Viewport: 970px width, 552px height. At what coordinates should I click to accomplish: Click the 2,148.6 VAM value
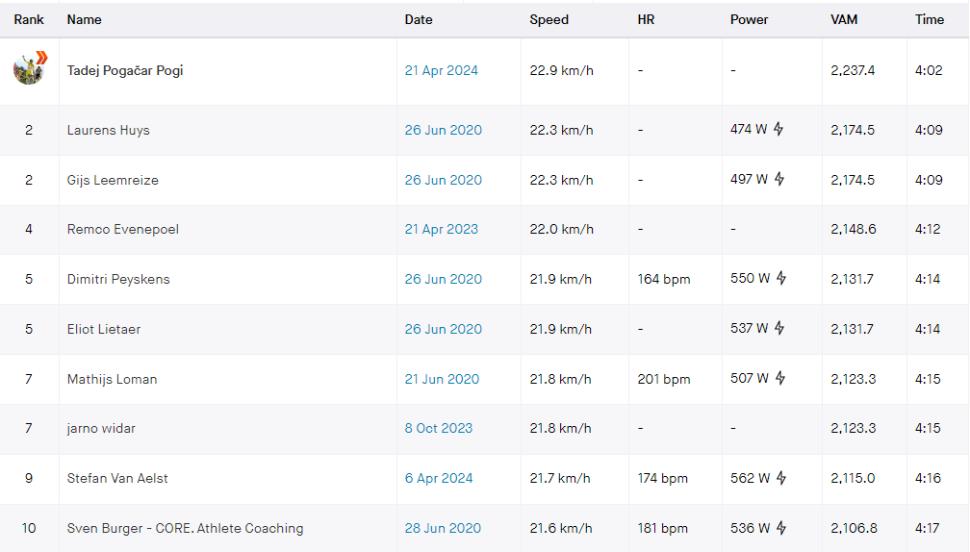(x=853, y=229)
